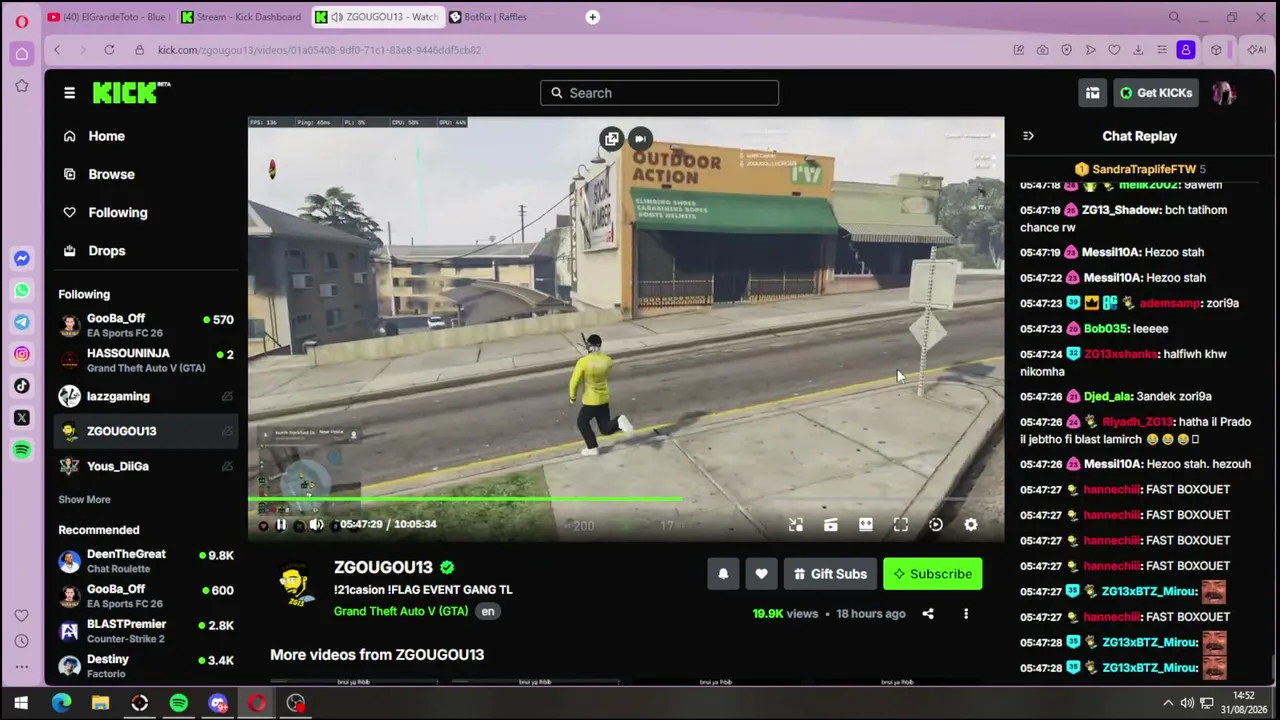Open Spotify in the Opera sidebar
The height and width of the screenshot is (720, 1280).
tap(22, 450)
